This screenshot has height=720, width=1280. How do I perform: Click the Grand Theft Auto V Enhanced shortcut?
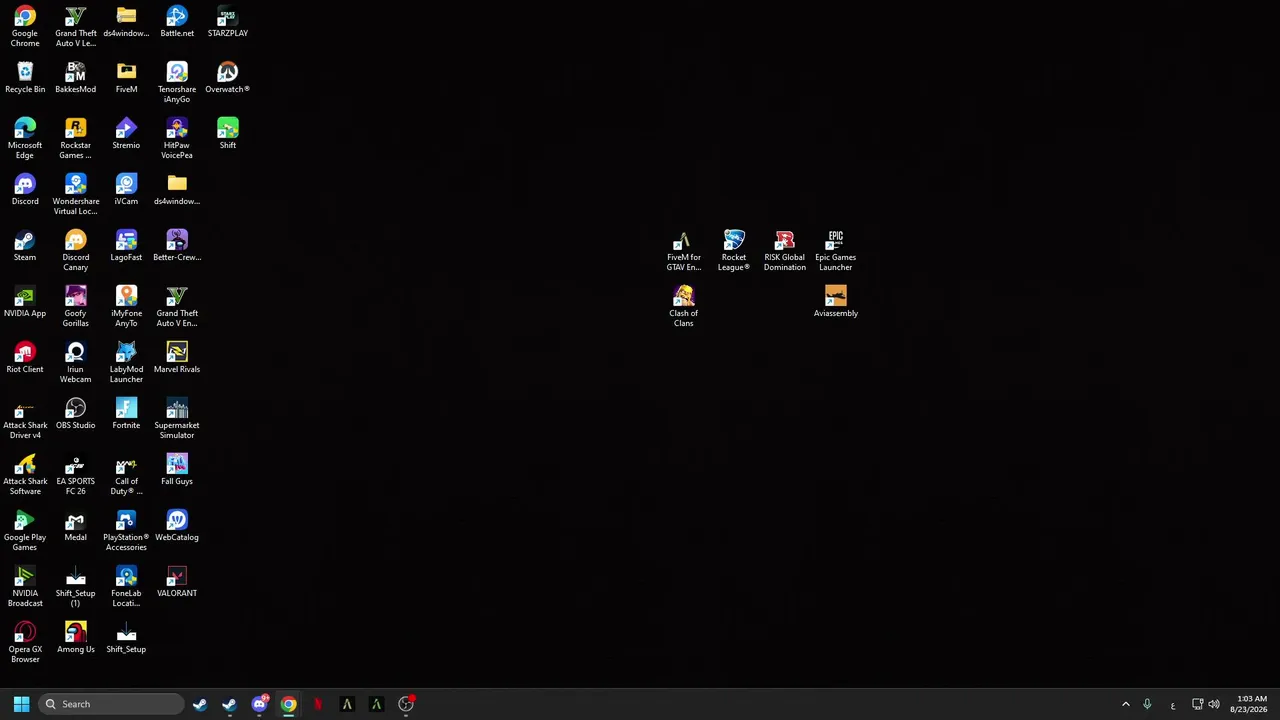tap(177, 307)
